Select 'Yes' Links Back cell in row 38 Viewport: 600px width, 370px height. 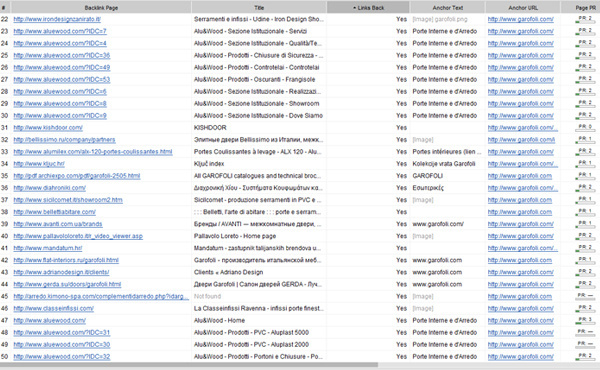coord(401,212)
